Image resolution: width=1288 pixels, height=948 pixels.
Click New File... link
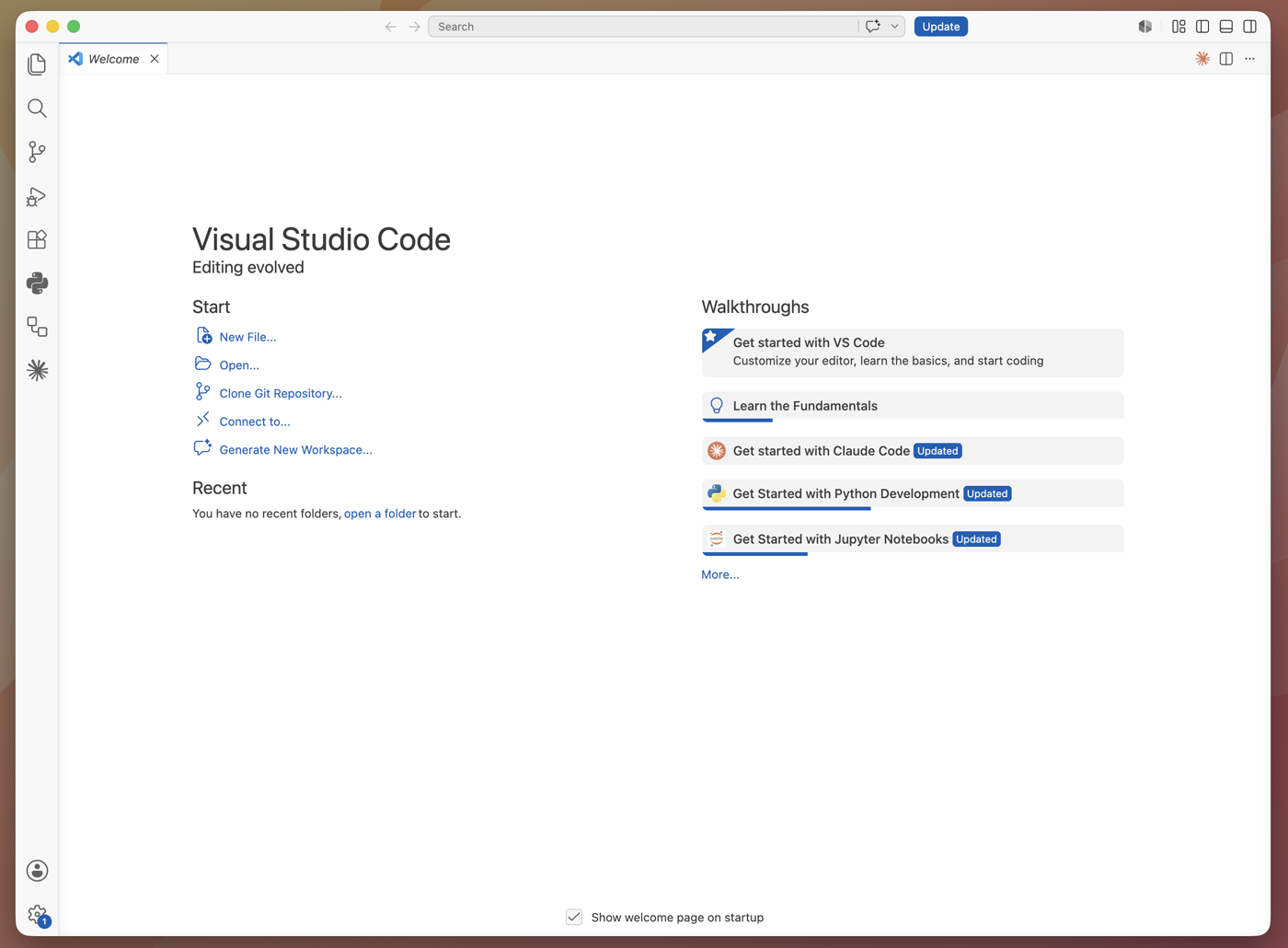click(x=247, y=337)
